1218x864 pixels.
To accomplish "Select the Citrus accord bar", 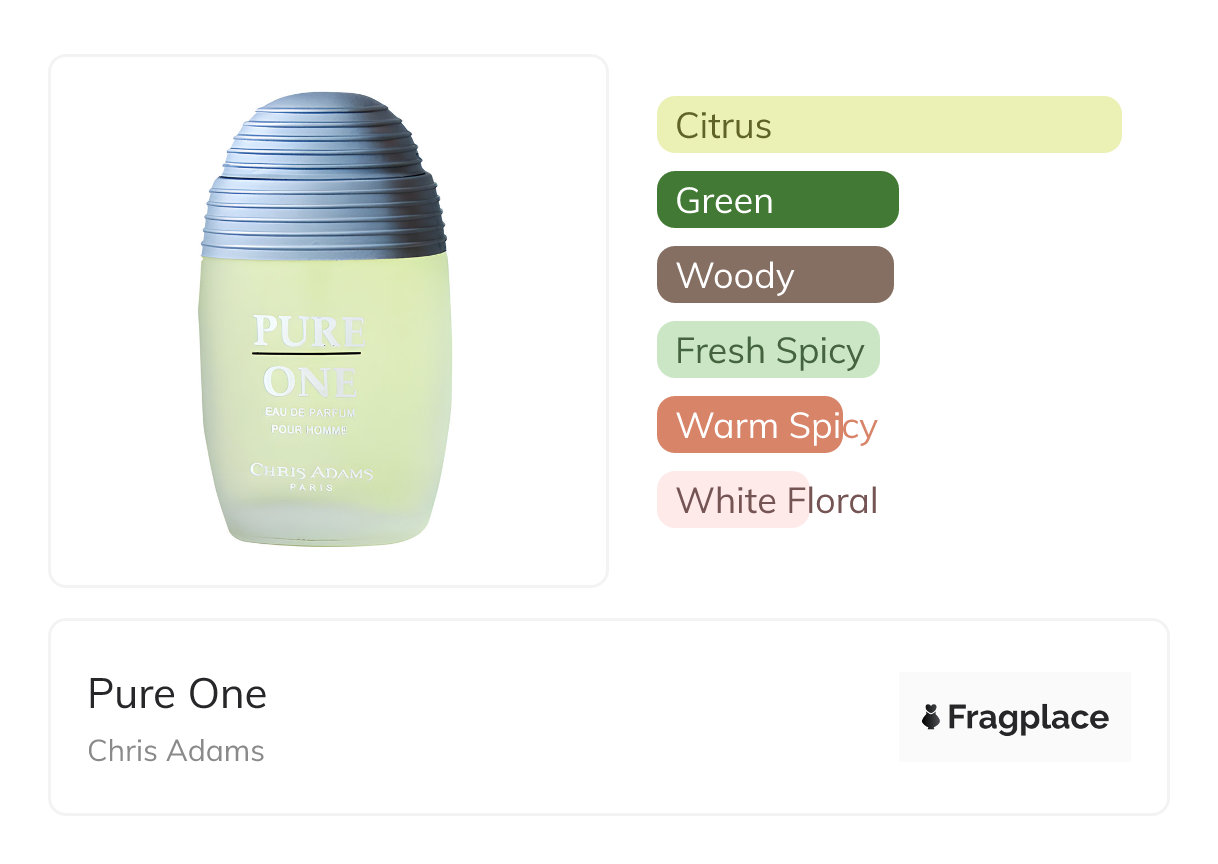I will [x=889, y=125].
